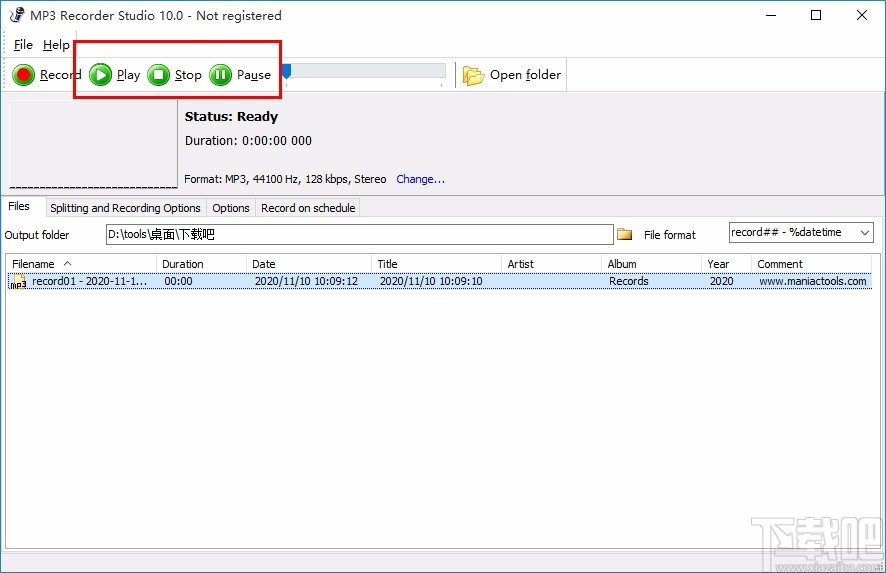Image resolution: width=886 pixels, height=573 pixels.
Task: Switch to the Files tab
Action: [x=19, y=206]
